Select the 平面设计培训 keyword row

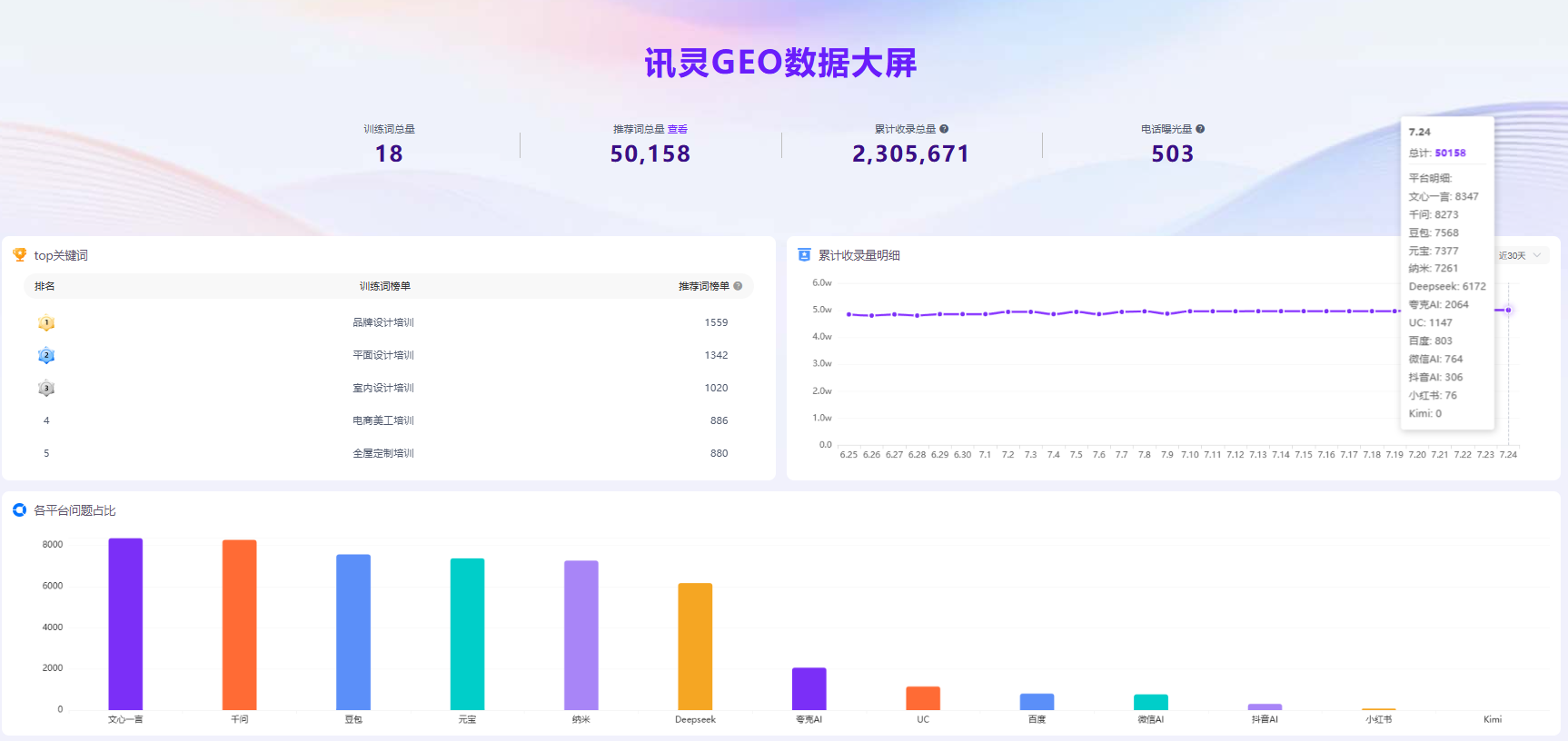point(389,355)
